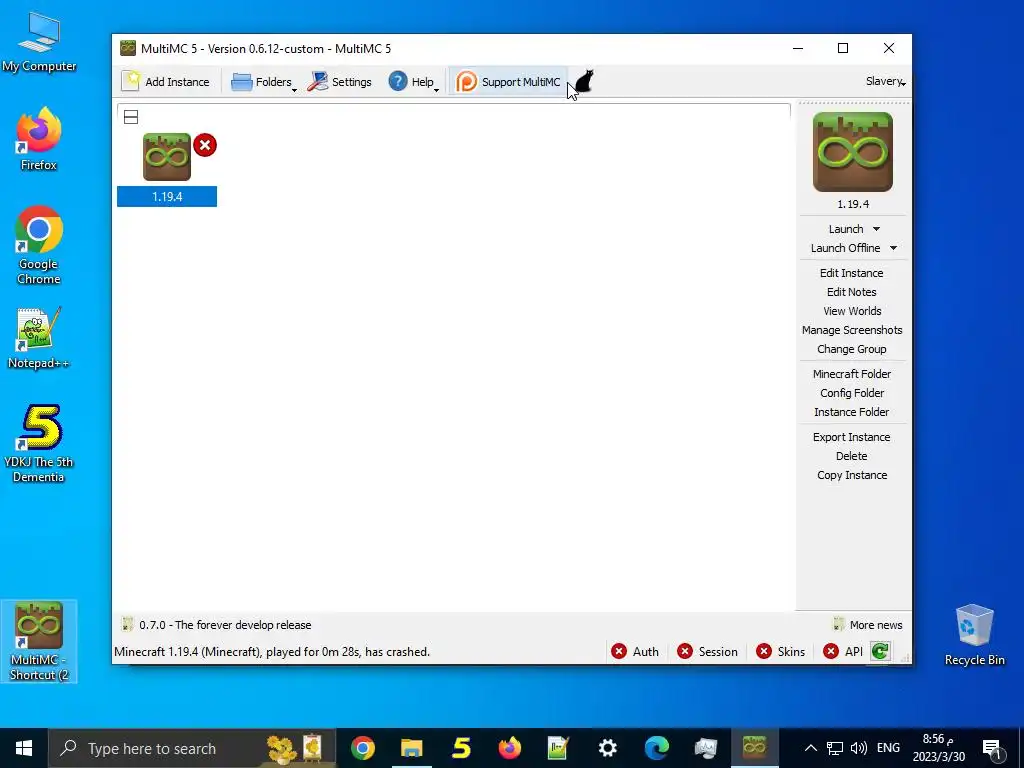Viewport: 1024px width, 768px height.
Task: Open the Slavery accounts dropdown
Action: 885,82
